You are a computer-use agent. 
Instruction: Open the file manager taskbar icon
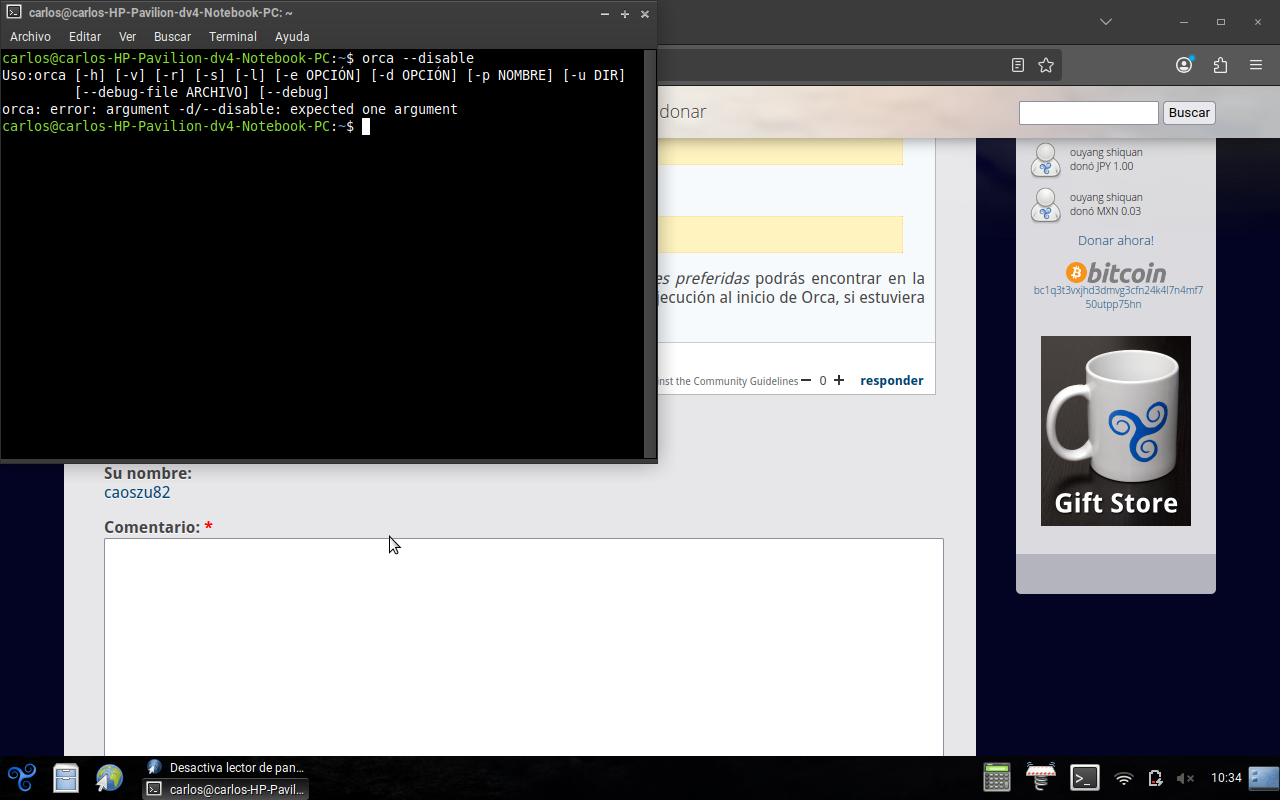[66, 777]
